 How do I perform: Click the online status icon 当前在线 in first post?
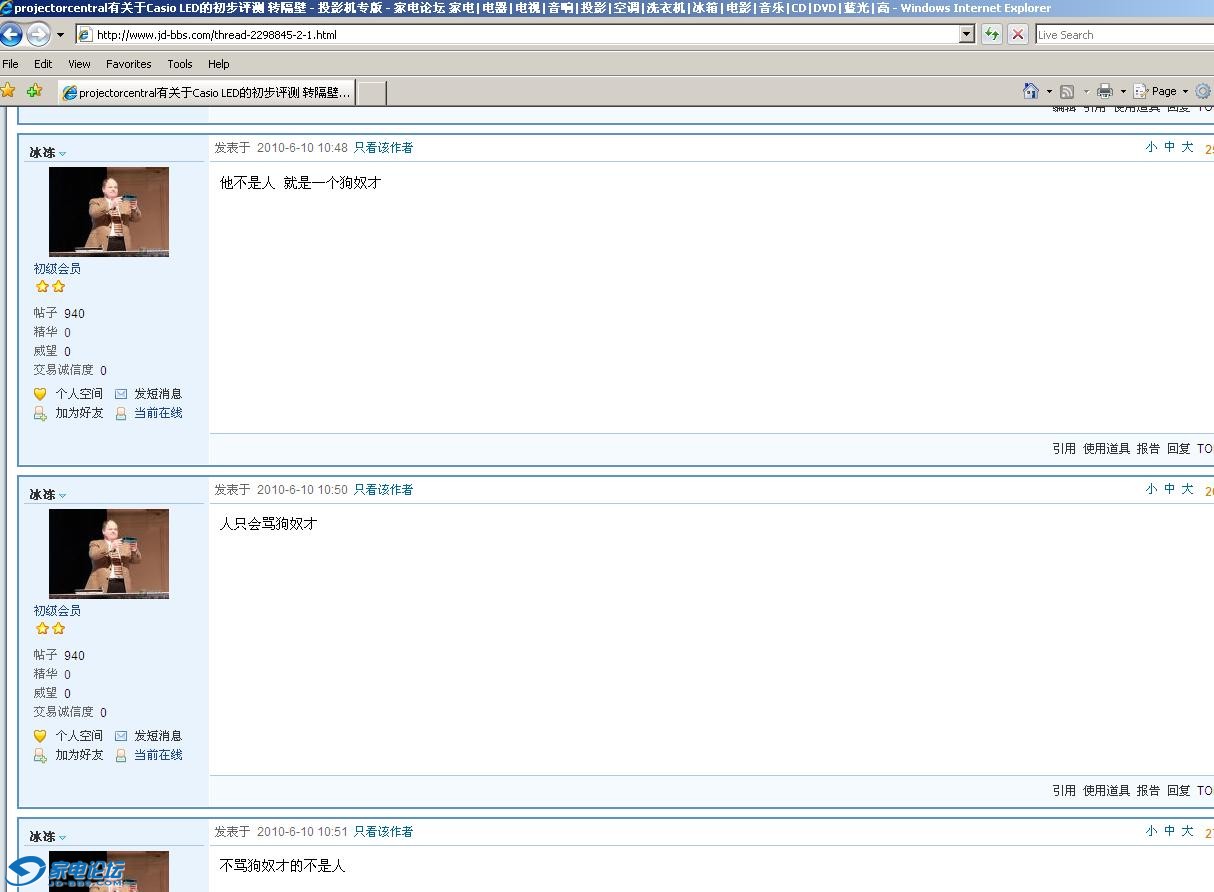[x=121, y=413]
